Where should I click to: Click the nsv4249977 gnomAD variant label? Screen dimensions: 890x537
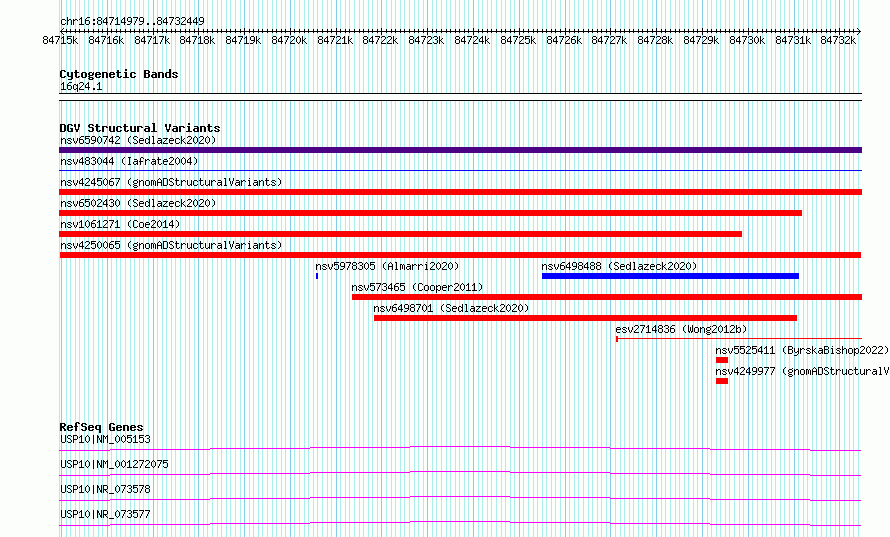tap(802, 371)
